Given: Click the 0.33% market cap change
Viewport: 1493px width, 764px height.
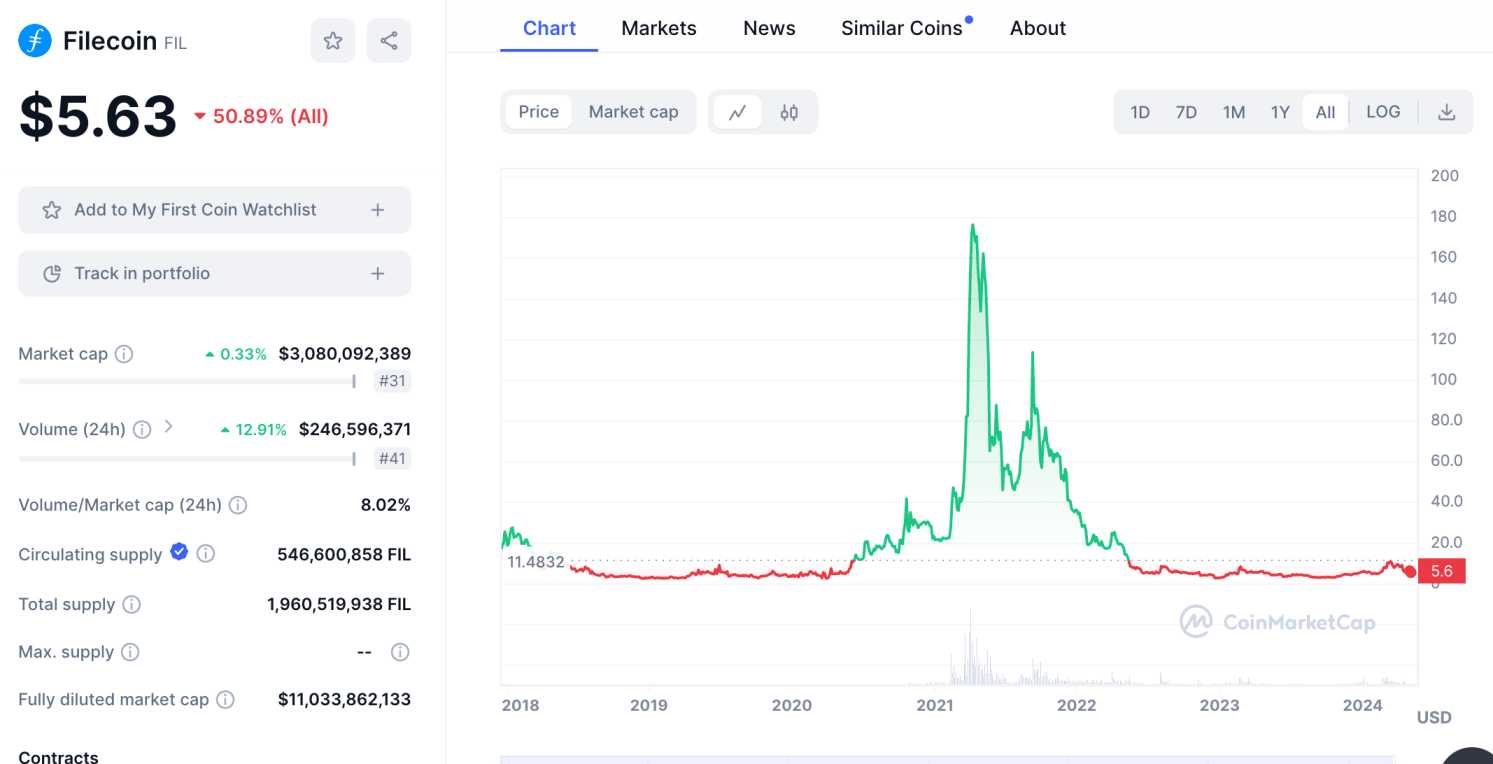Looking at the screenshot, I should (236, 354).
